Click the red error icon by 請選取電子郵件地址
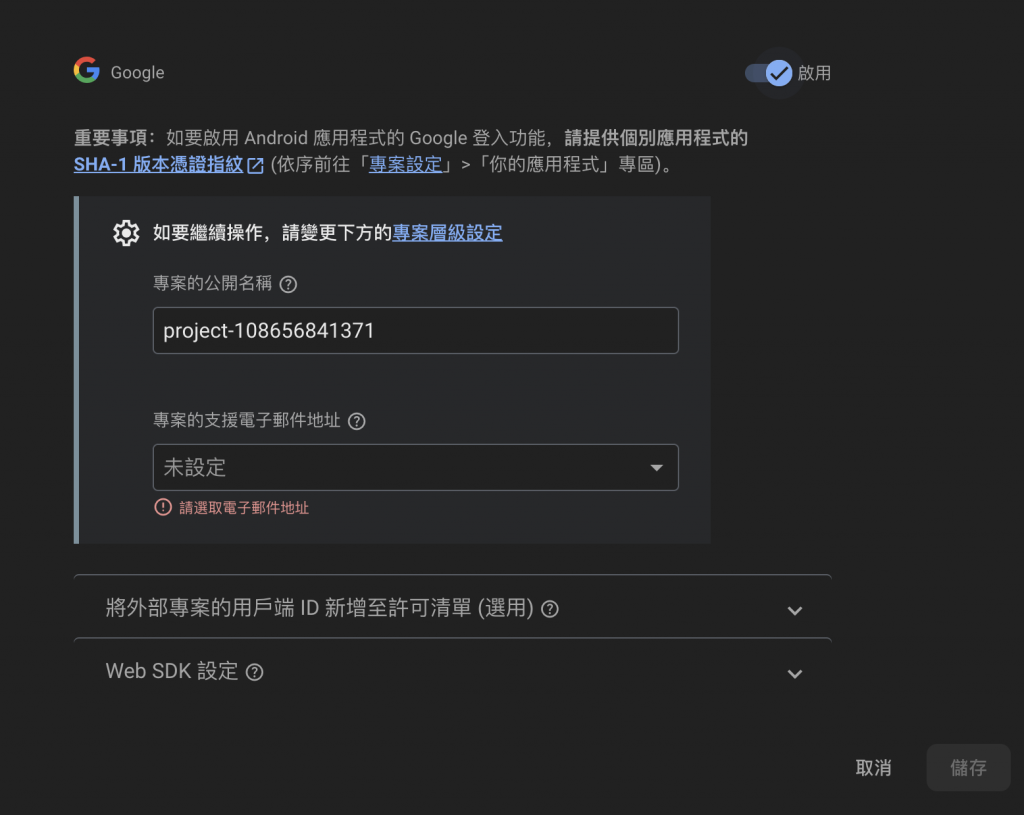The image size is (1024, 815). [163, 507]
